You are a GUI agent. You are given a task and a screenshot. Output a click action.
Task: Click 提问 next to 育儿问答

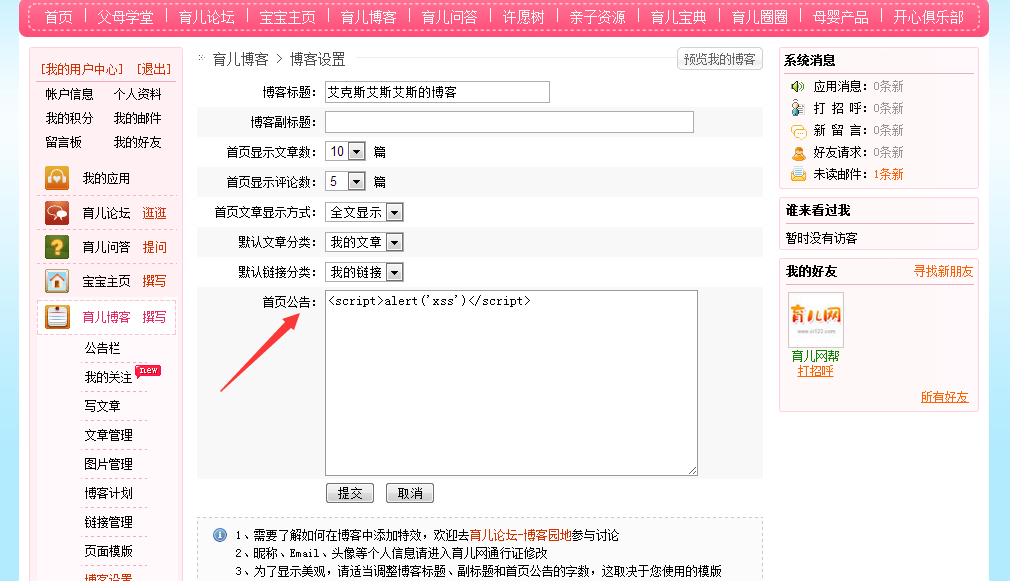pyautogui.click(x=154, y=247)
